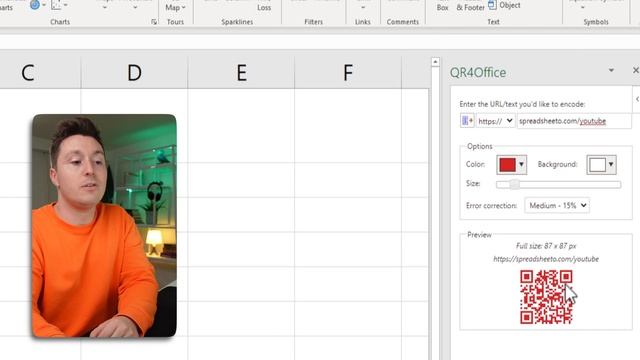Click the vertical scrollbar up arrow
This screenshot has width=640, height=360.
pyautogui.click(x=435, y=62)
